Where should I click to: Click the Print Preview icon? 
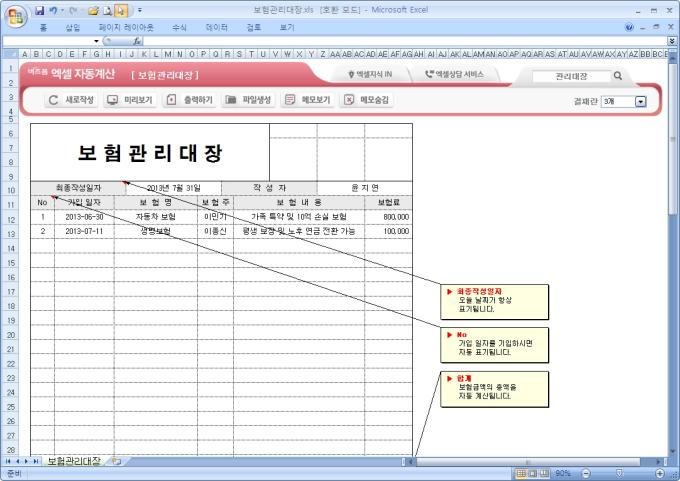(108, 10)
